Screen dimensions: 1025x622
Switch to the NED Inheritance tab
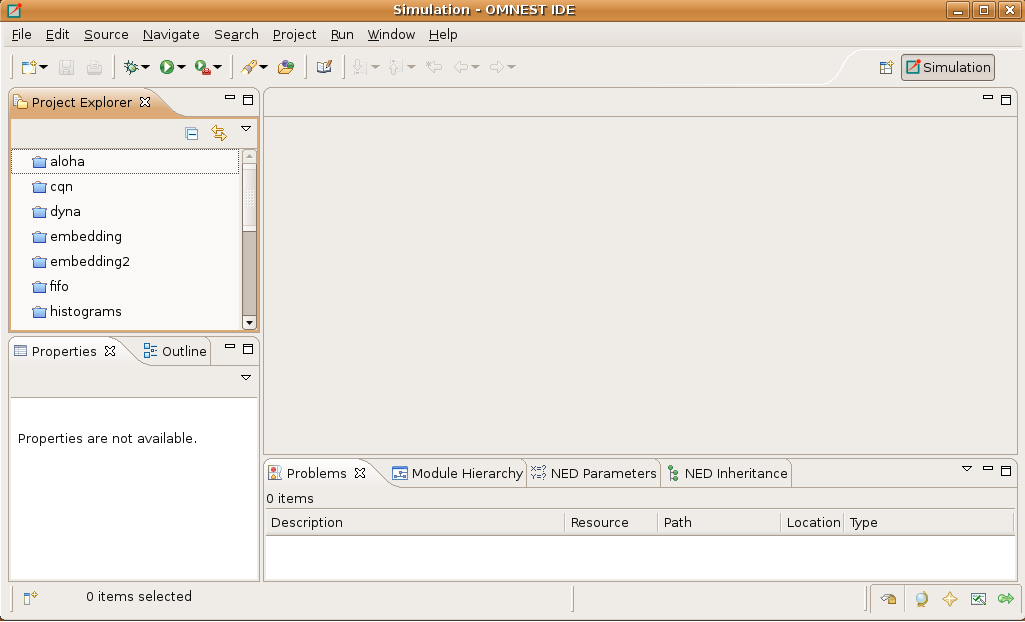tap(726, 474)
